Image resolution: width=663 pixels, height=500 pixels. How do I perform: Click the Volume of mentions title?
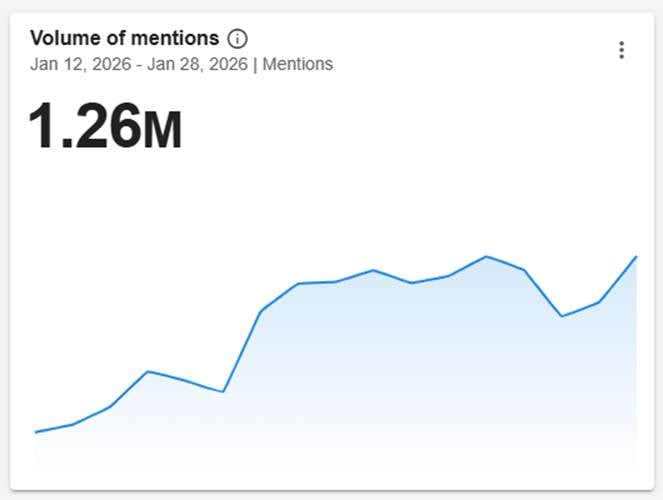[x=124, y=39]
